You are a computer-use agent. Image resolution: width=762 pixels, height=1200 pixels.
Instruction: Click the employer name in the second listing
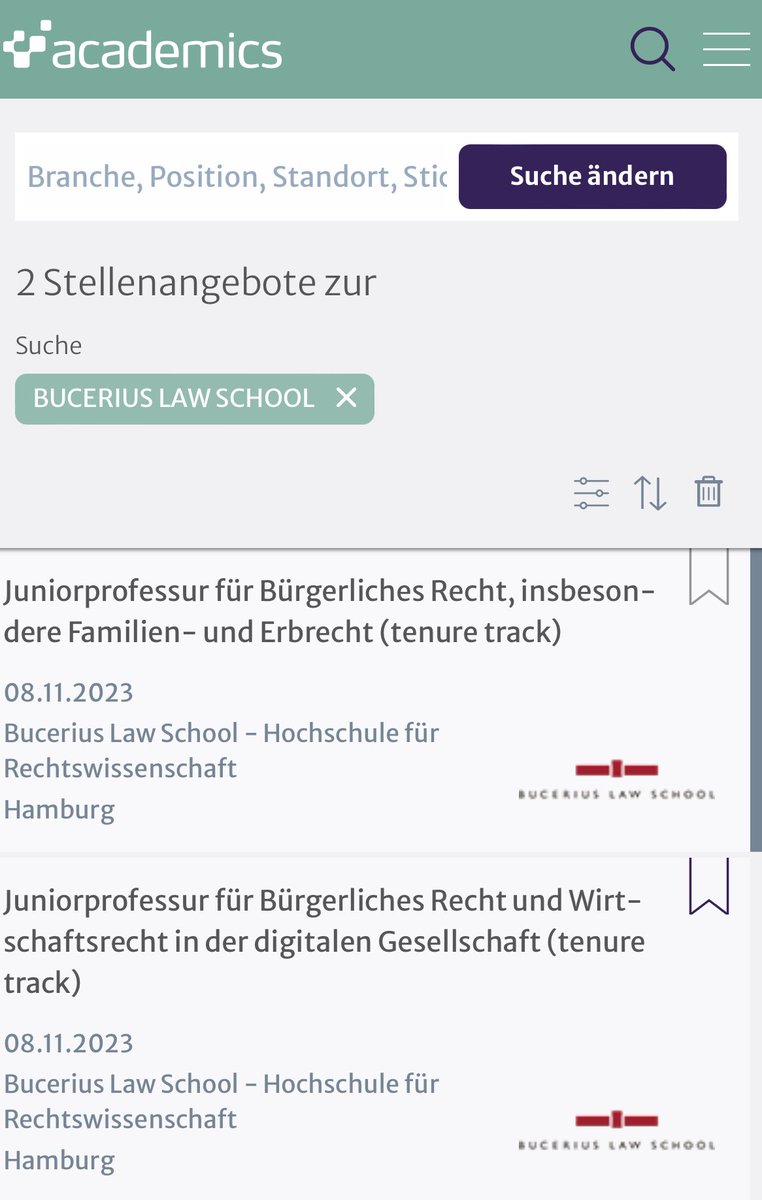(222, 1101)
